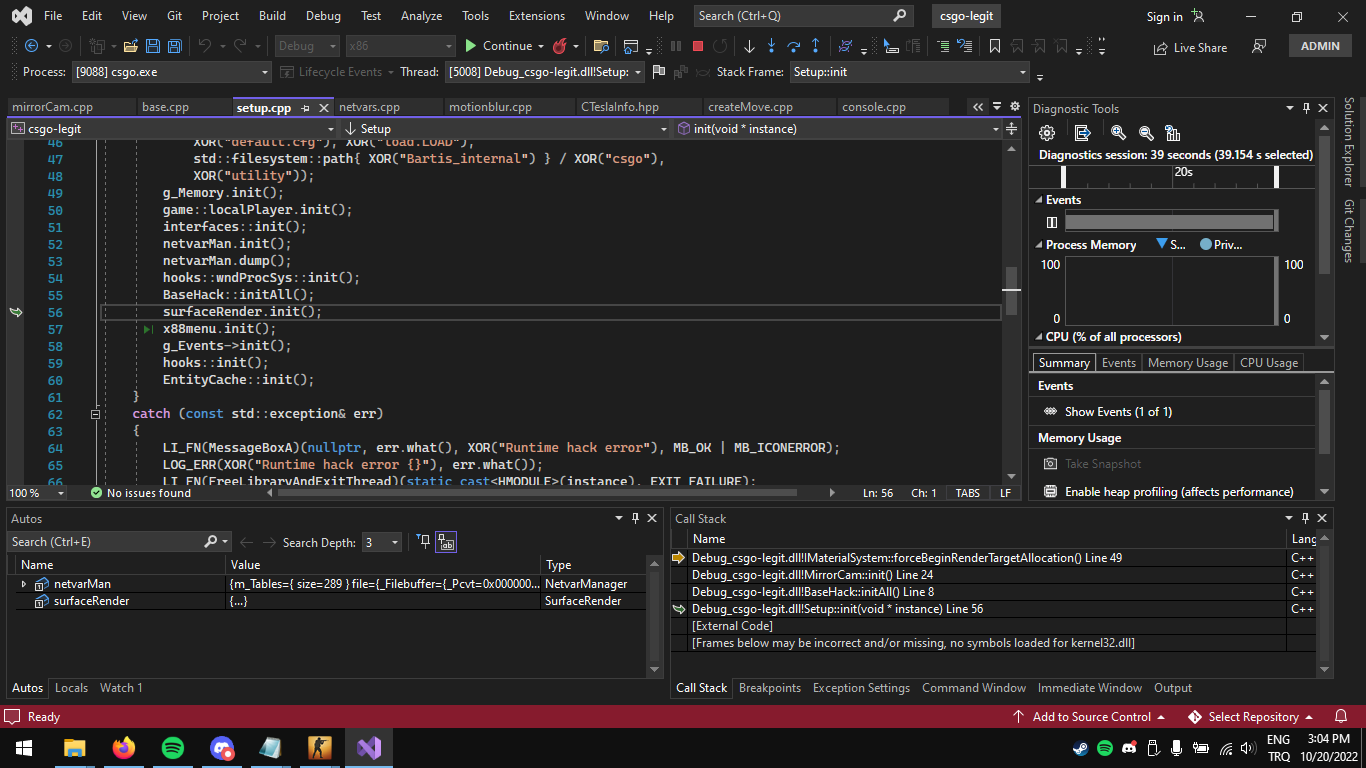The width and height of the screenshot is (1366, 768).
Task: Click the Save All files icon
Action: pos(174,46)
